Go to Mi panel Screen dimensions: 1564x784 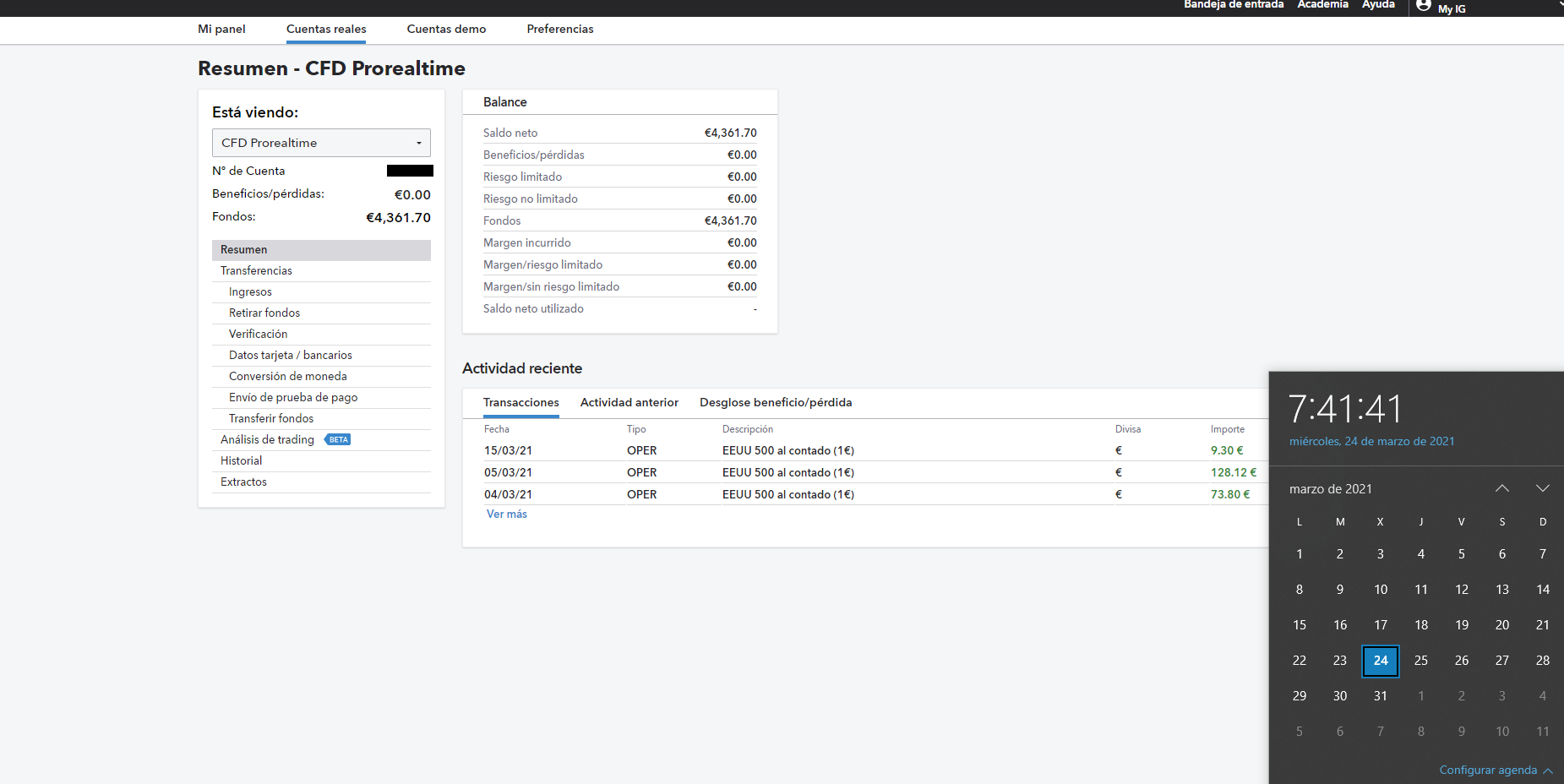(221, 30)
